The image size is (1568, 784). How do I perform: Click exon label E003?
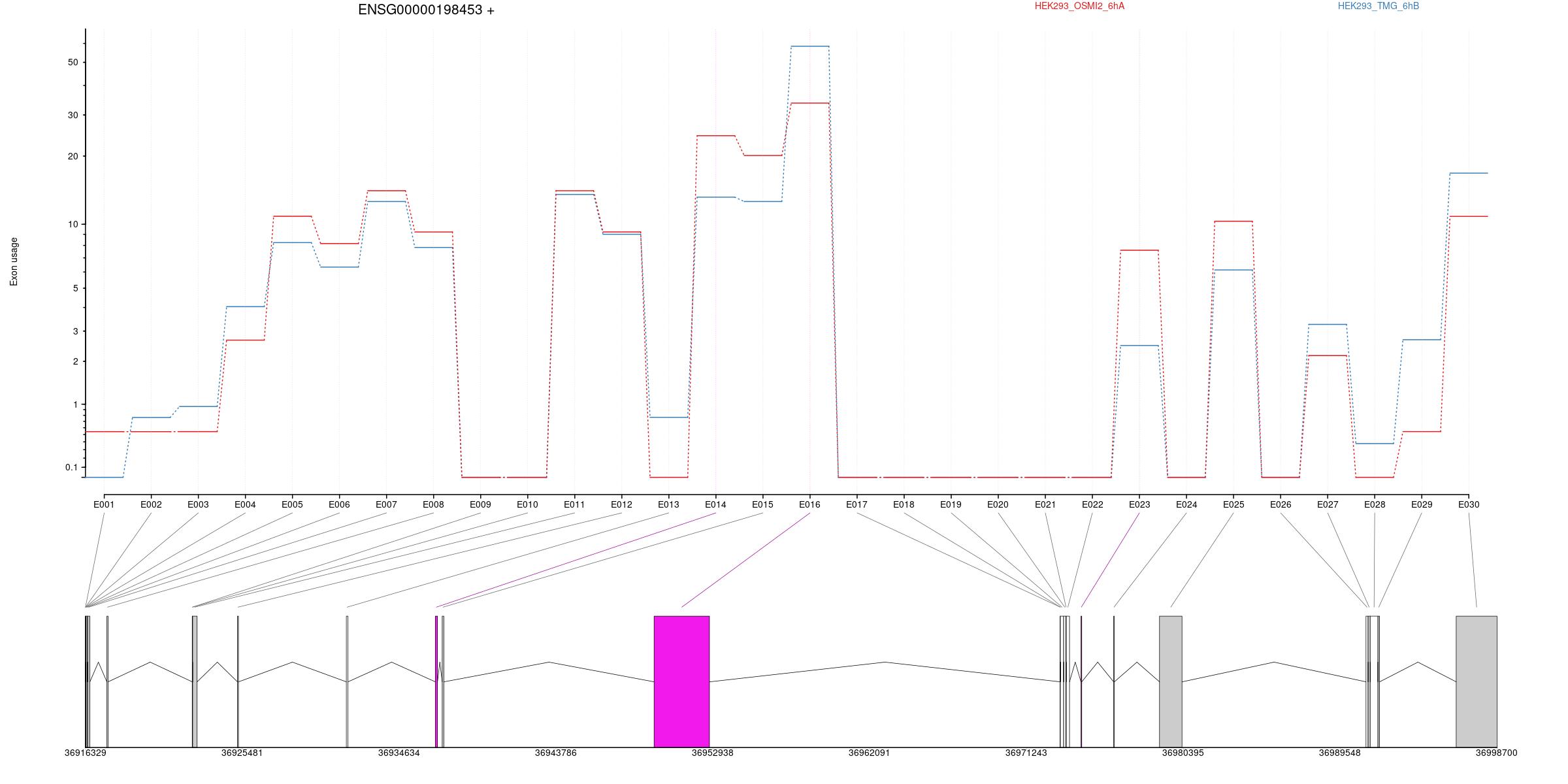198,504
